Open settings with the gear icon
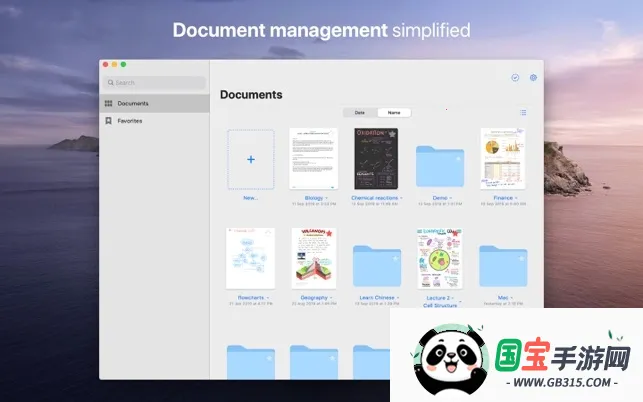This screenshot has height=402, width=643. pos(533,78)
